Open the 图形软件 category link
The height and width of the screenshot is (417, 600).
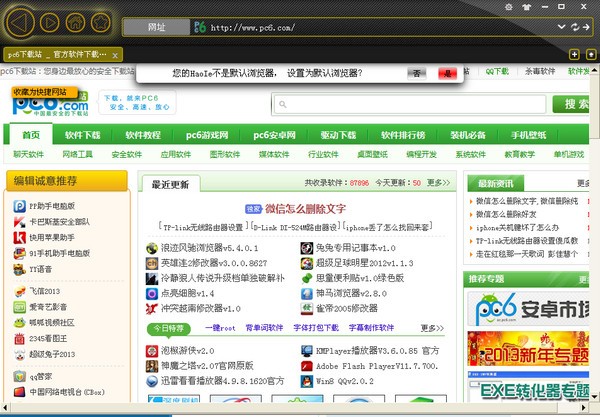pos(225,154)
